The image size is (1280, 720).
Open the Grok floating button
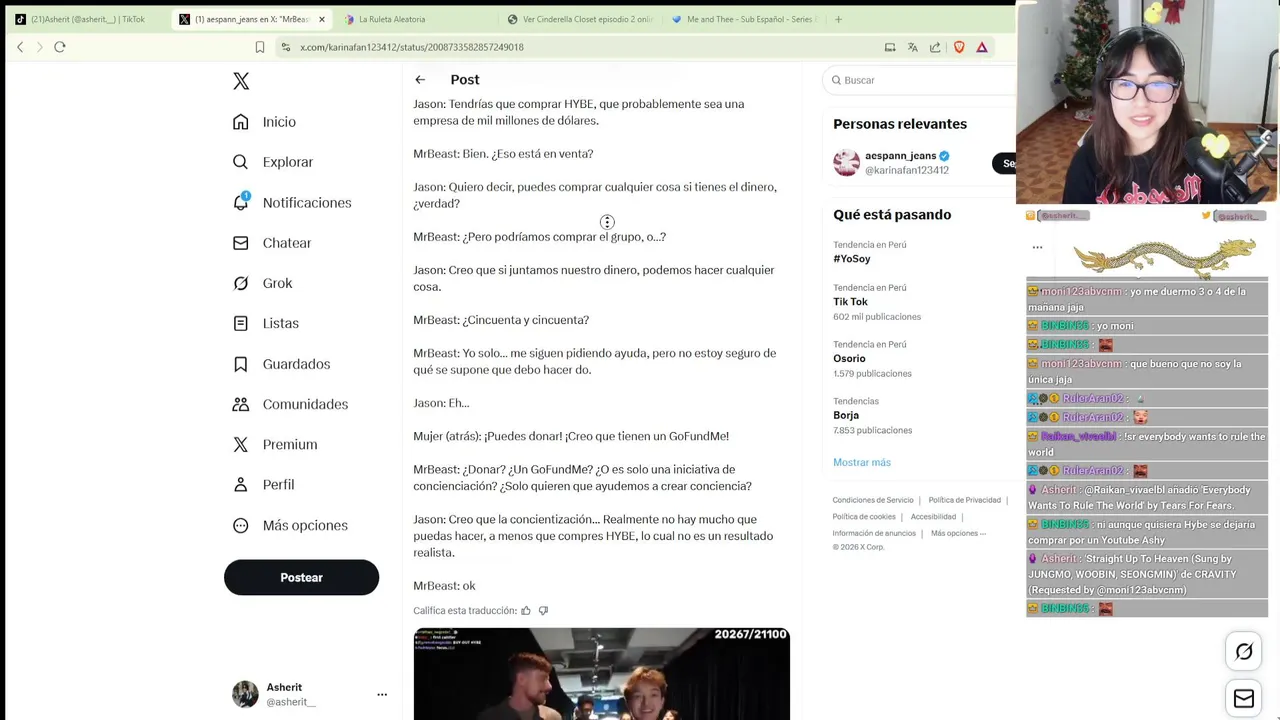tap(1244, 652)
